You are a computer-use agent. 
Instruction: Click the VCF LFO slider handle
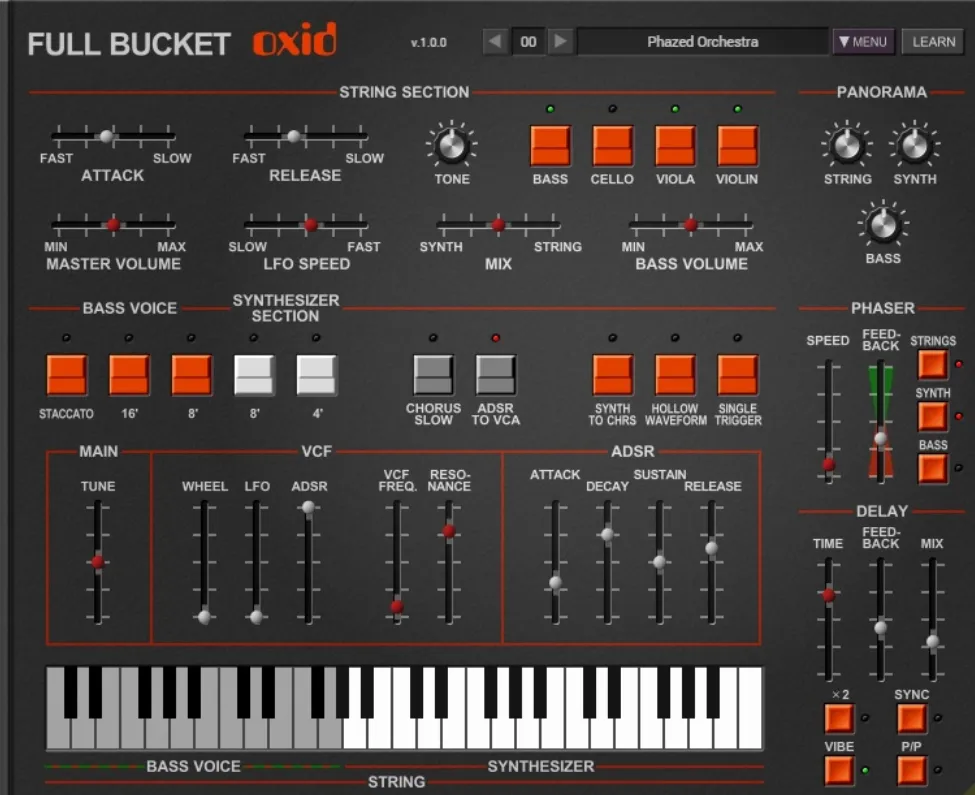point(256,617)
